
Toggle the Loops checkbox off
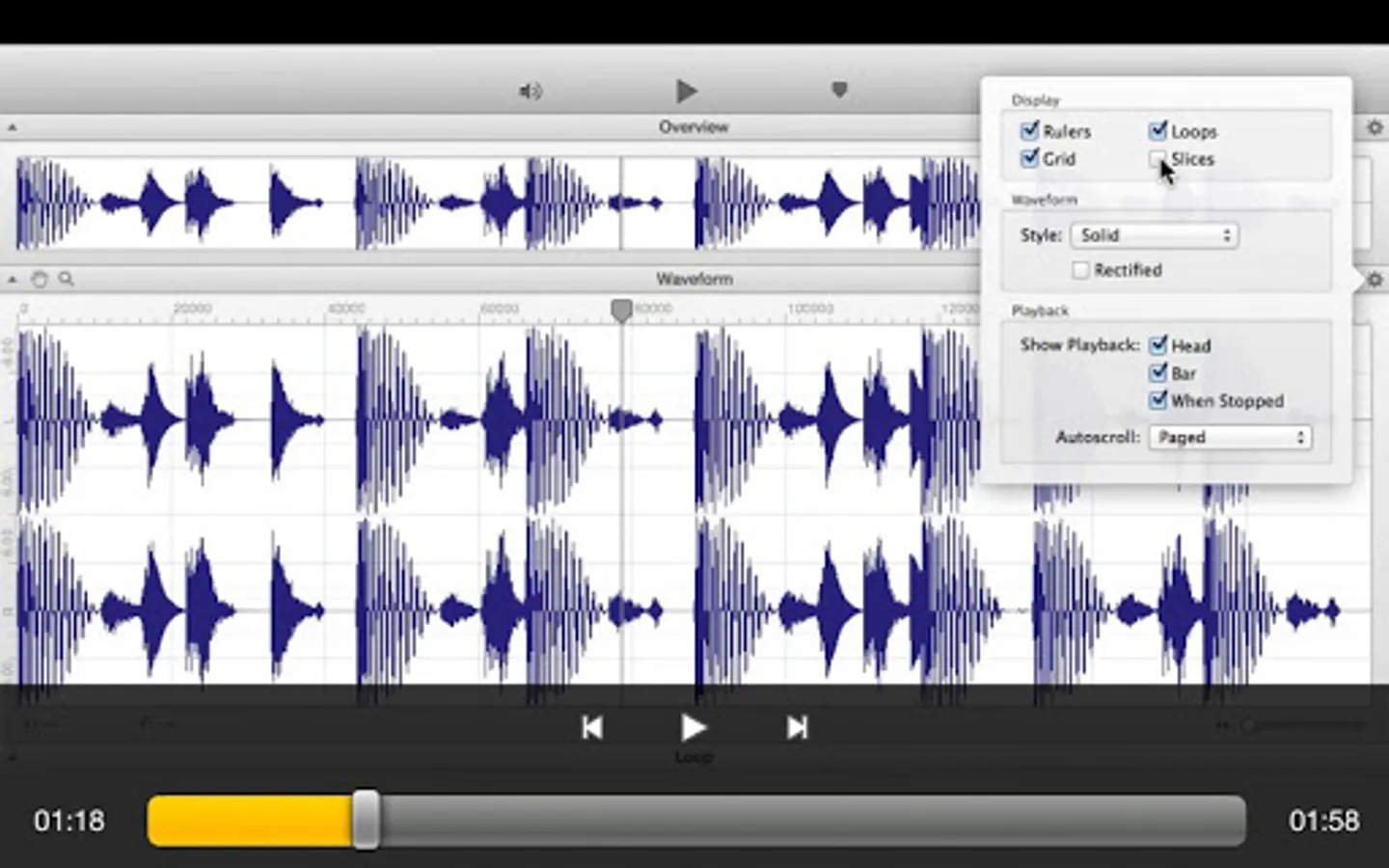pyautogui.click(x=1157, y=131)
